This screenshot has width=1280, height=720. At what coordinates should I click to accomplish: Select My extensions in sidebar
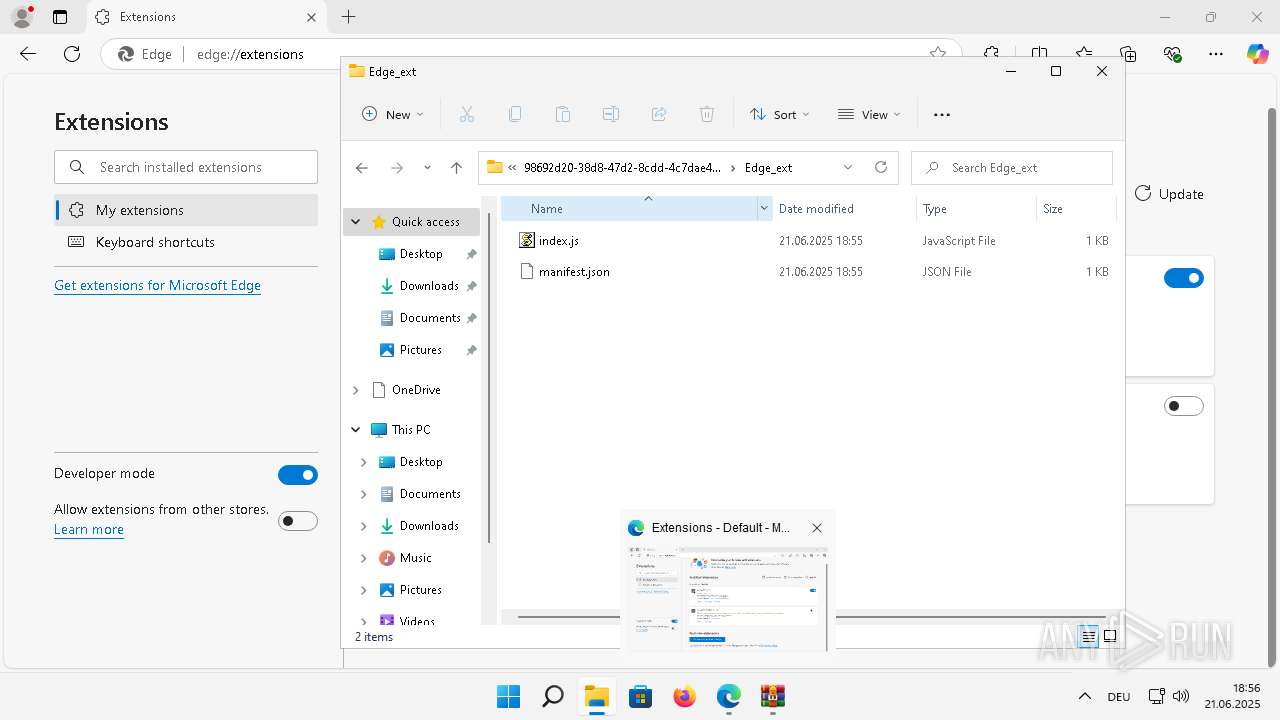(186, 210)
